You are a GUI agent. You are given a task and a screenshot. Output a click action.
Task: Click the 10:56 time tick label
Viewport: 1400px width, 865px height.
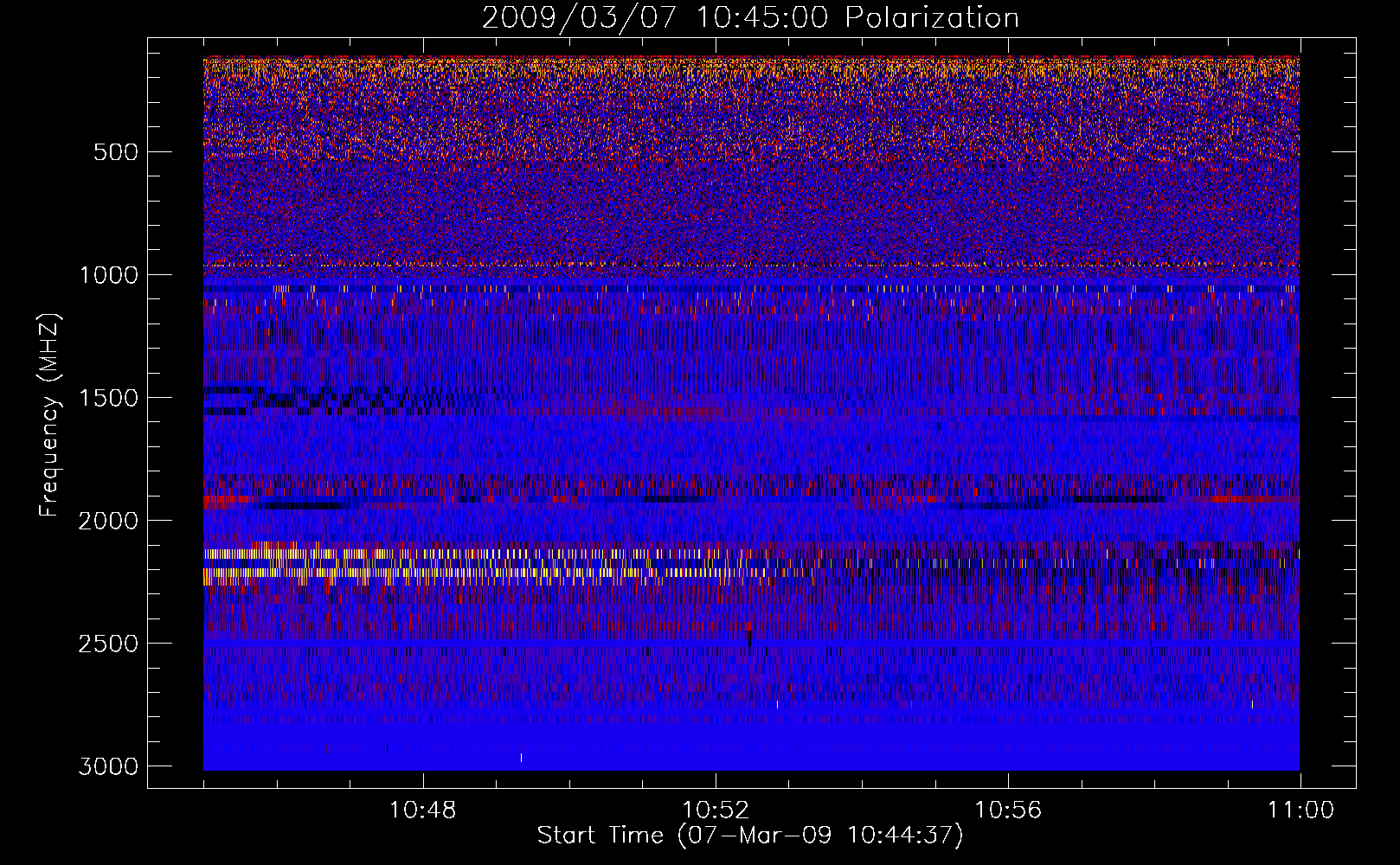coord(1008,811)
